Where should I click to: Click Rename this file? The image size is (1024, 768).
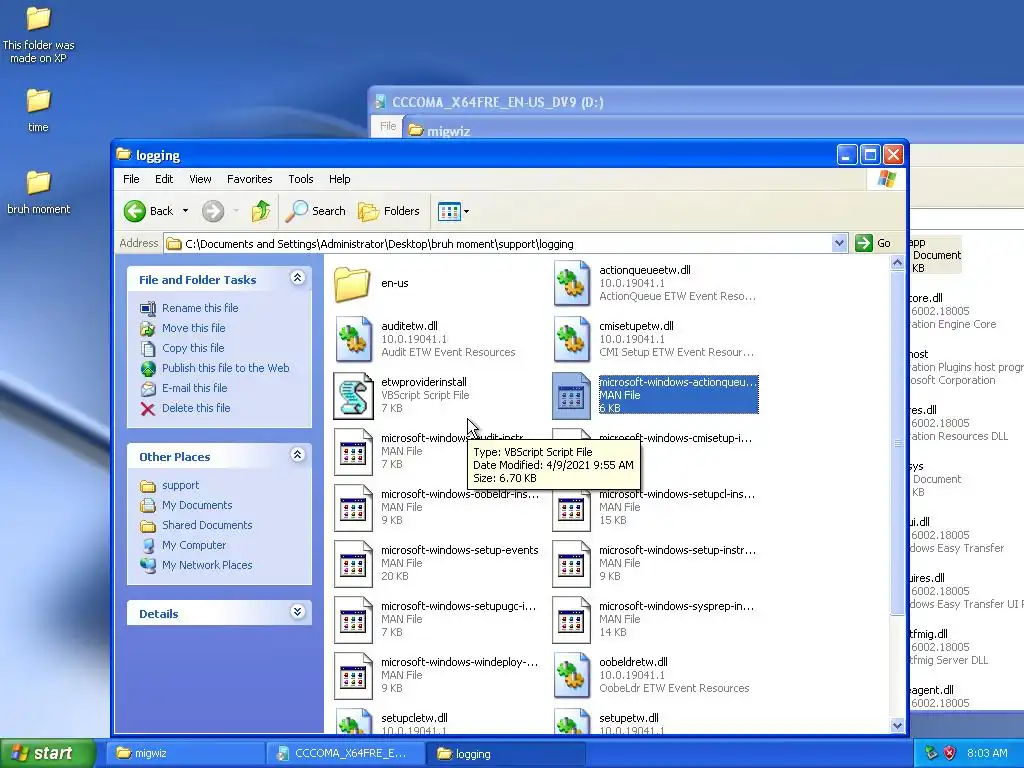200,308
